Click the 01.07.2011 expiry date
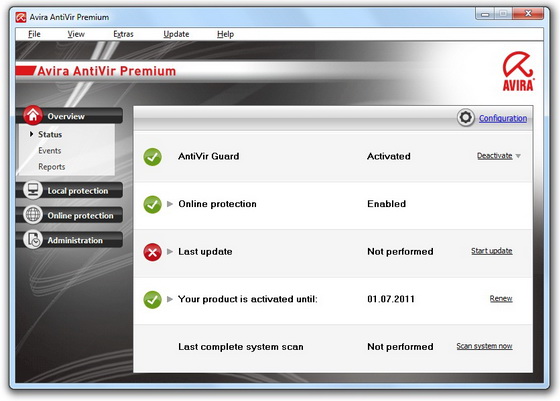Image resolution: width=560 pixels, height=401 pixels. (391, 299)
